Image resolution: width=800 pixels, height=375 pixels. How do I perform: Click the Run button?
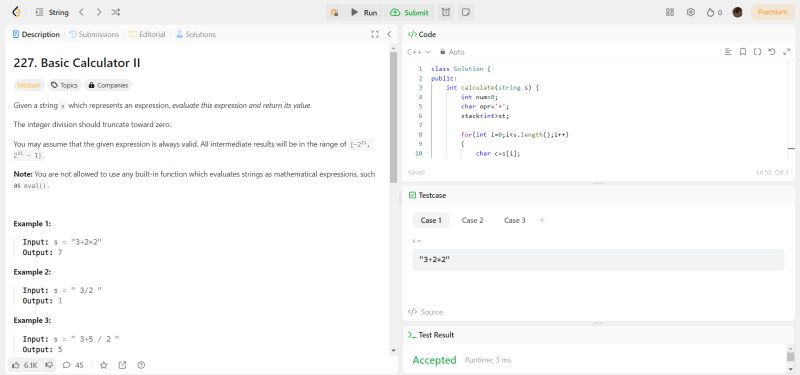pos(364,12)
